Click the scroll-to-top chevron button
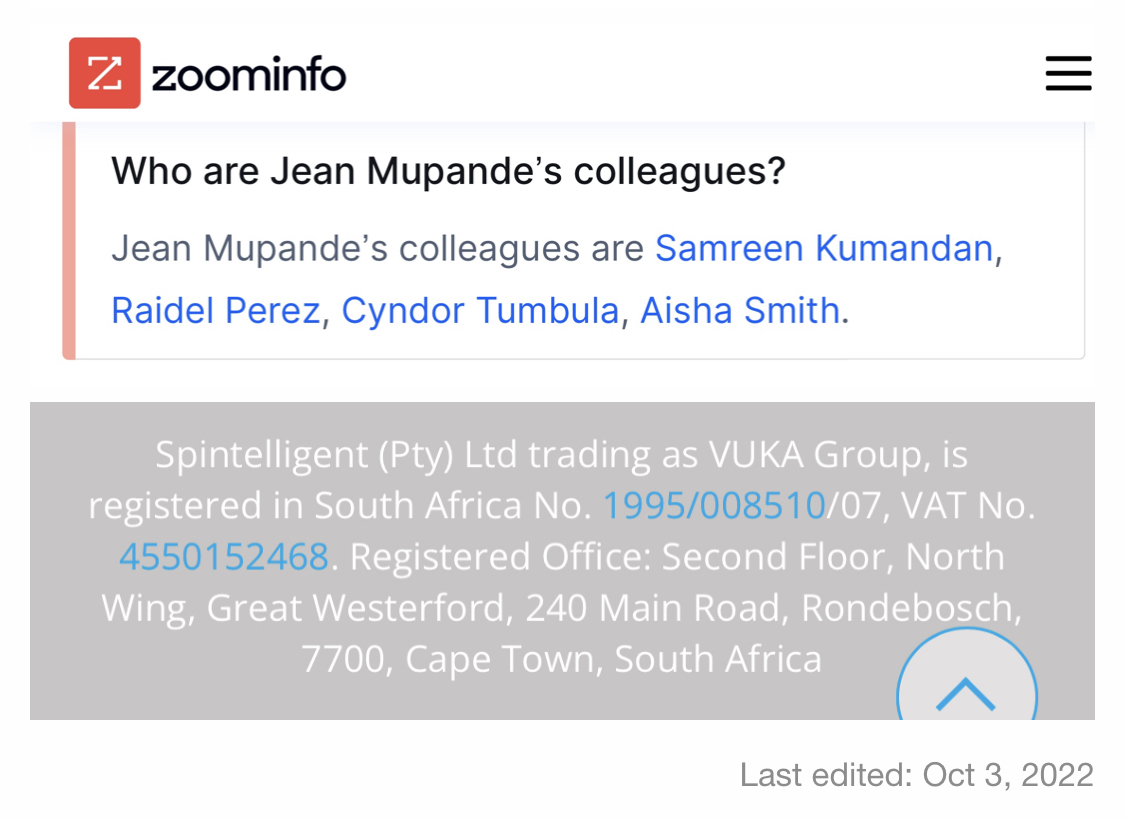The image size is (1125, 819). coord(966,693)
